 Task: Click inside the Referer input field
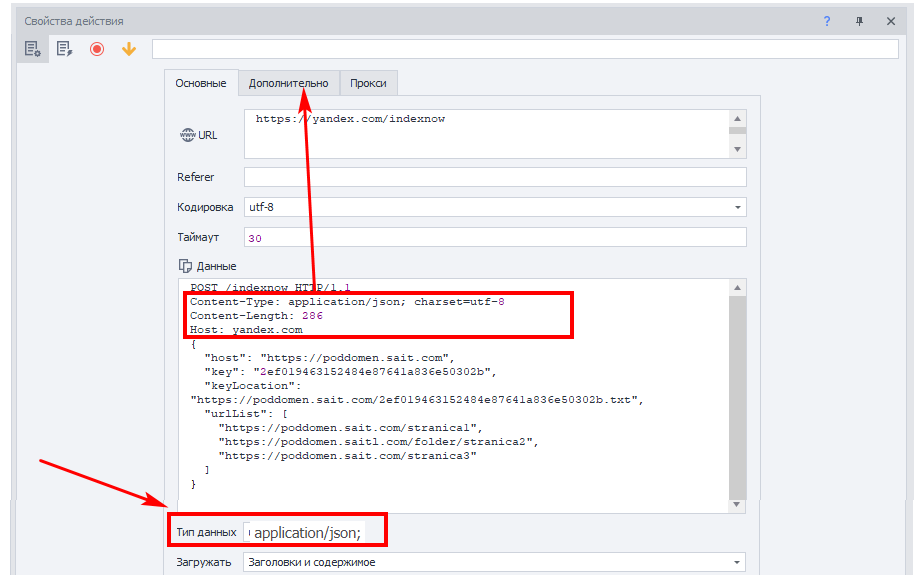(495, 177)
